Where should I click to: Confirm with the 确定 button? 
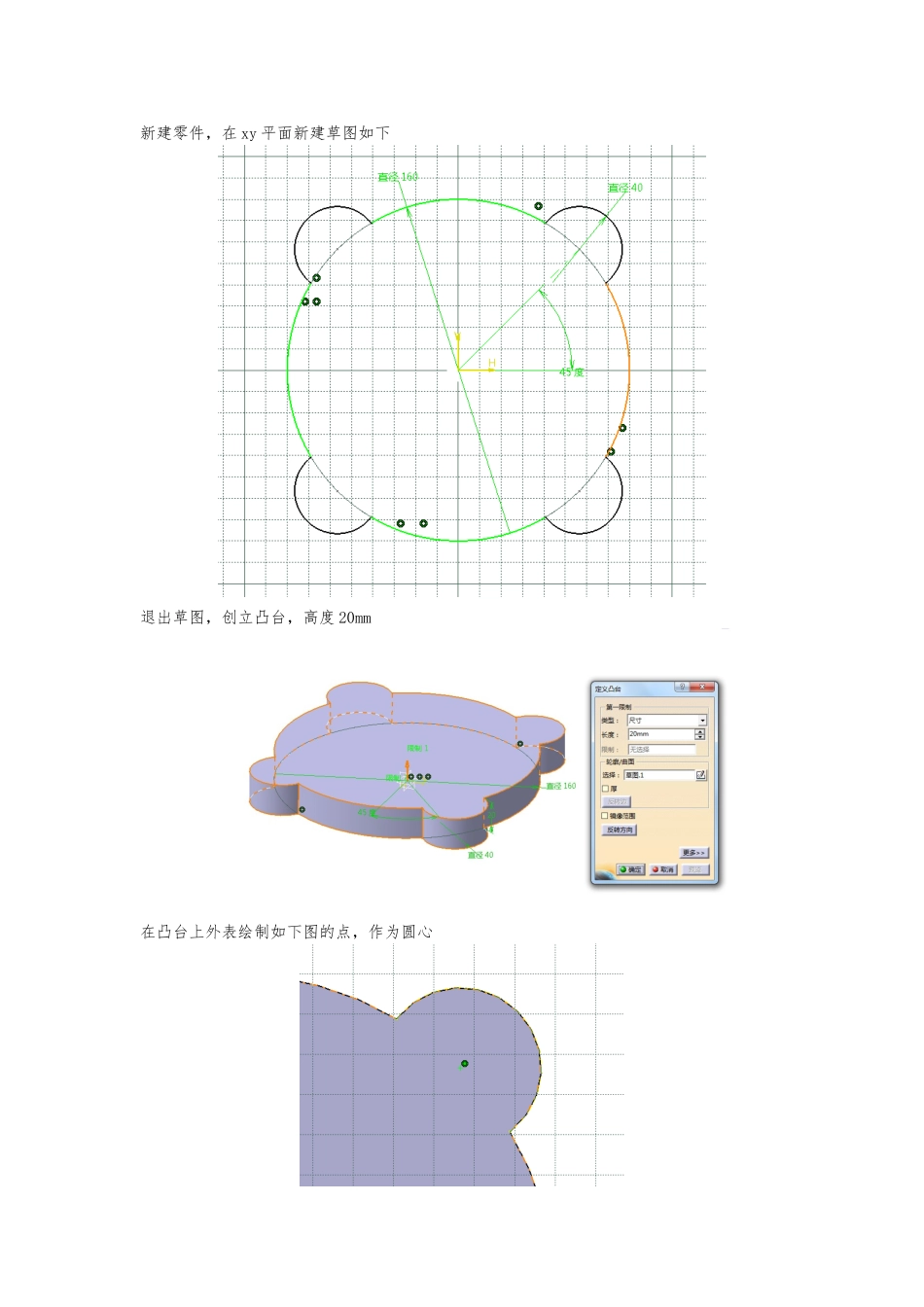631,869
